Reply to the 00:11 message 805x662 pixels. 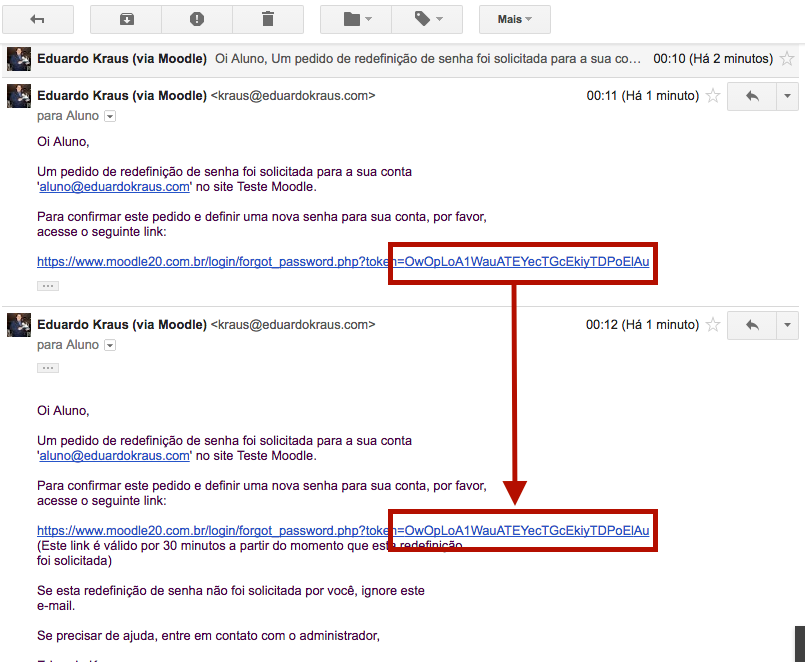[x=752, y=96]
